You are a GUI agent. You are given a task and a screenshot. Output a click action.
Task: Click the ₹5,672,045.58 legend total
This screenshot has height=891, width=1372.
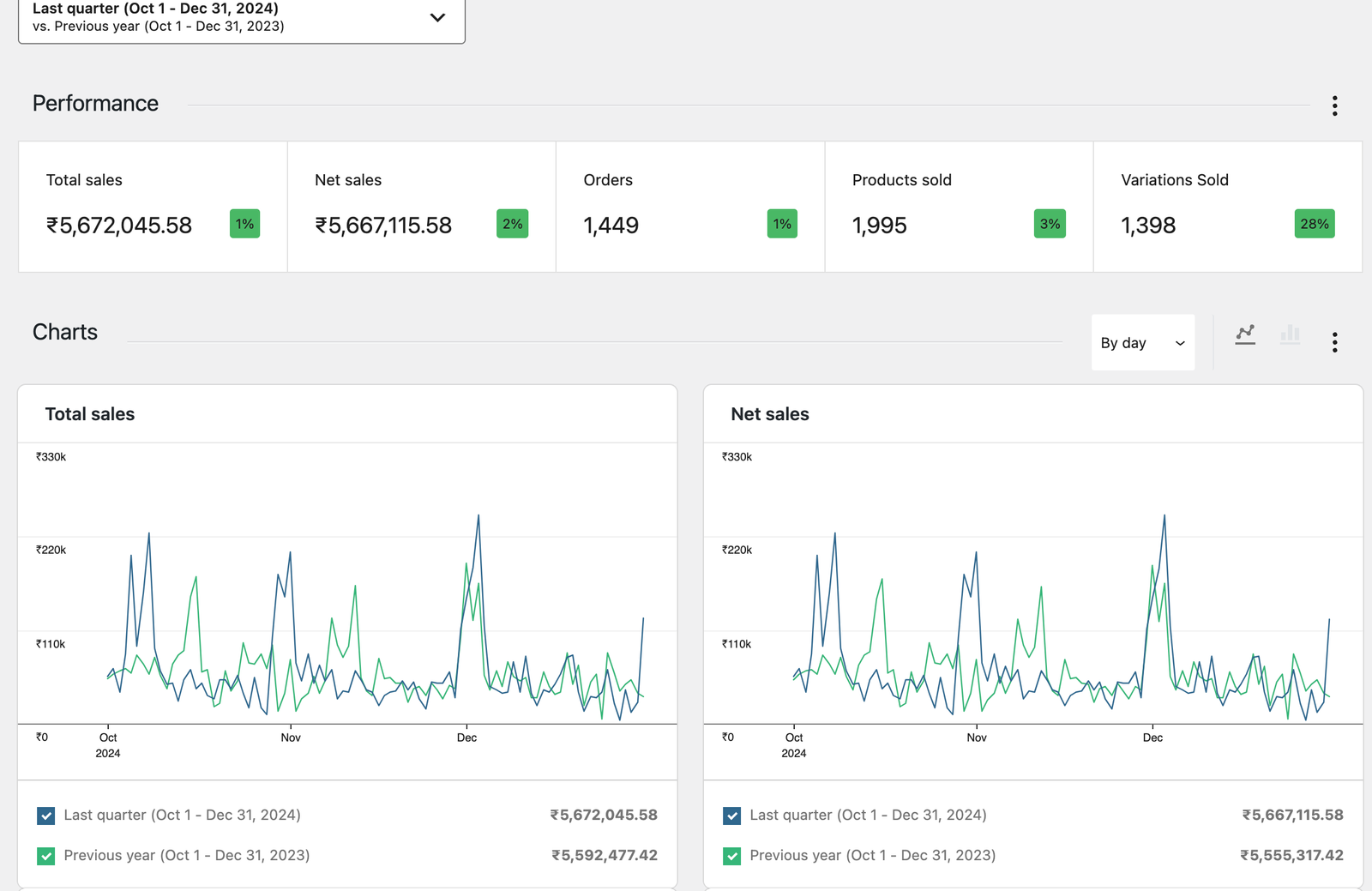pyautogui.click(x=604, y=815)
